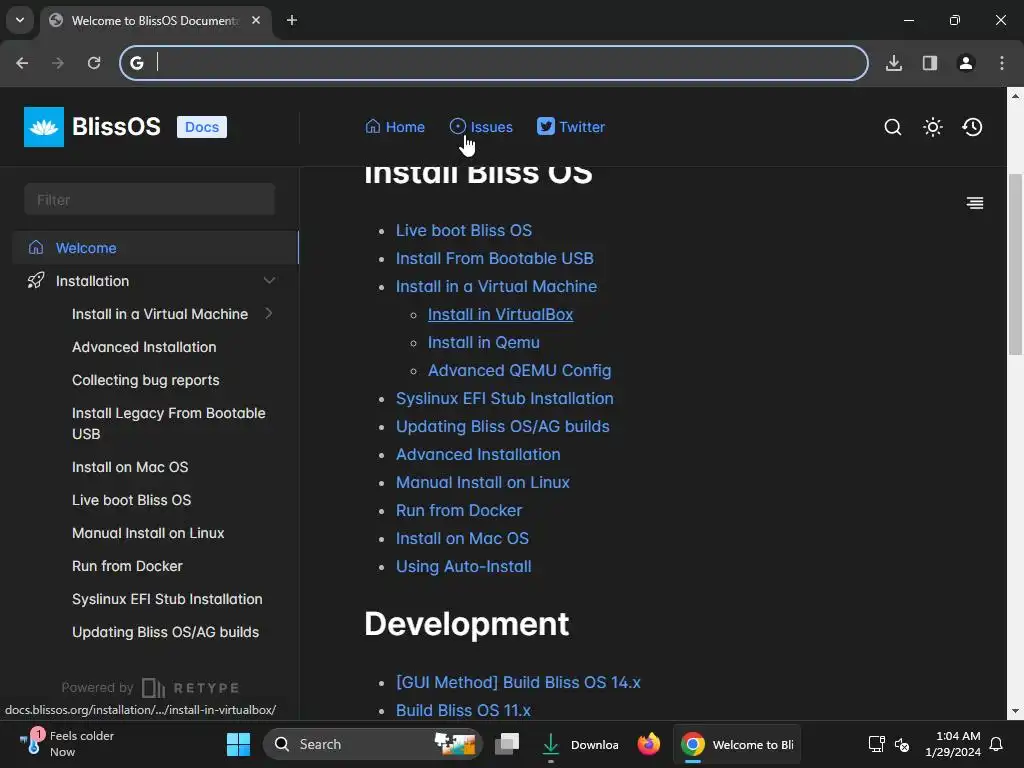Screen dimensions: 1024x768
Task: Open Manual Install on Linux content link
Action: point(483,482)
